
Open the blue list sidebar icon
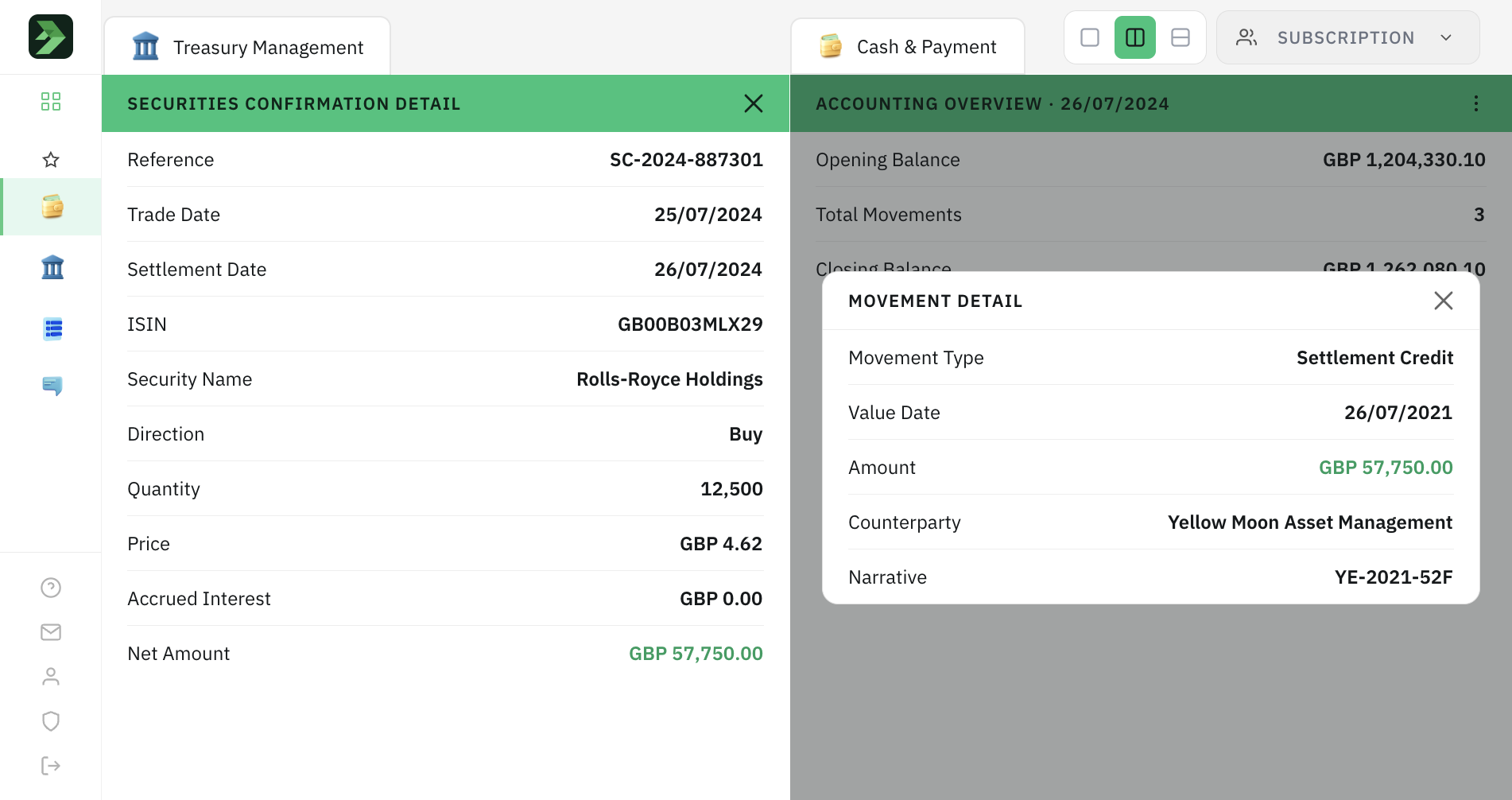pos(52,328)
